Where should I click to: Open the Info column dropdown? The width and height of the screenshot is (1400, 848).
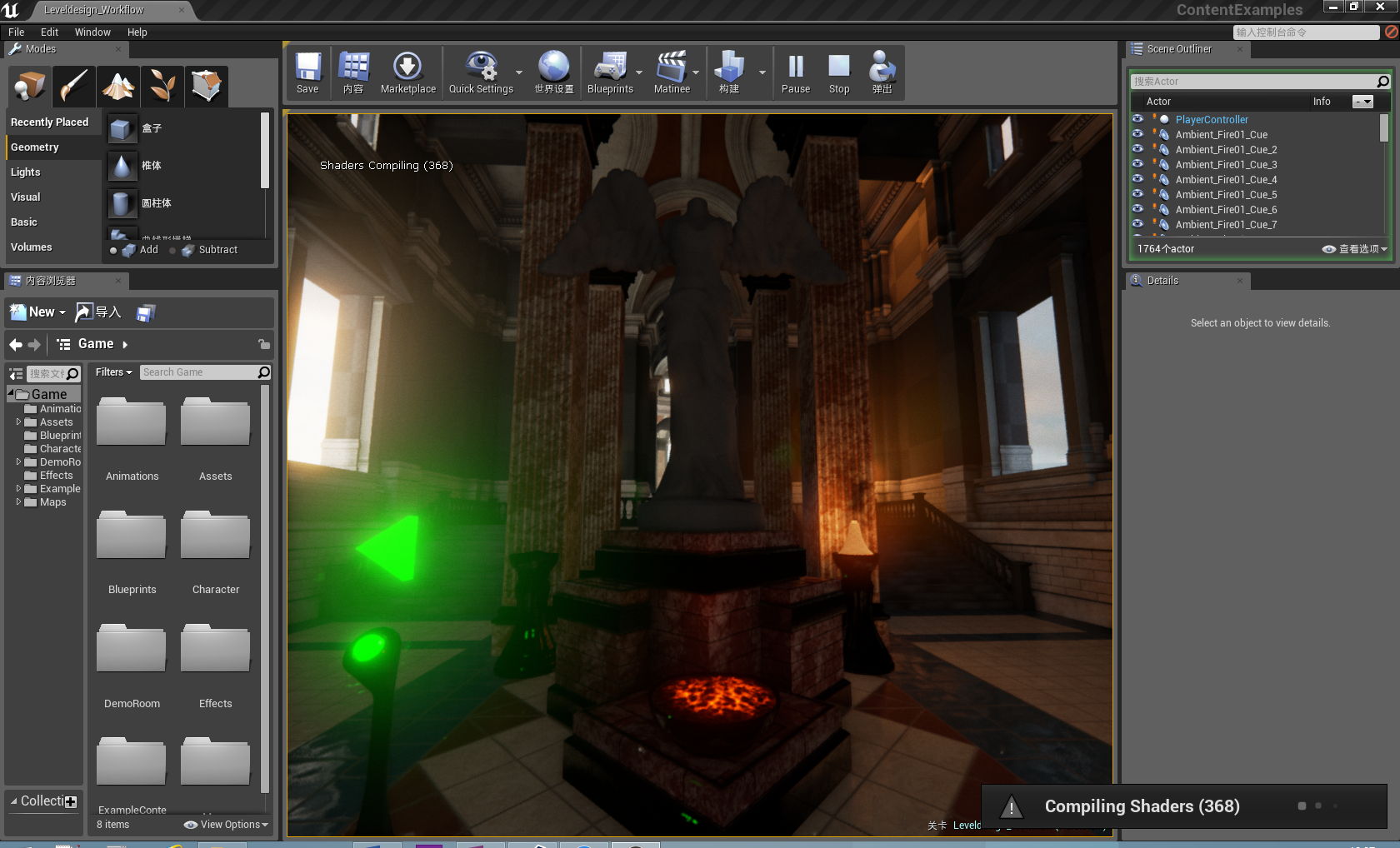point(1362,102)
